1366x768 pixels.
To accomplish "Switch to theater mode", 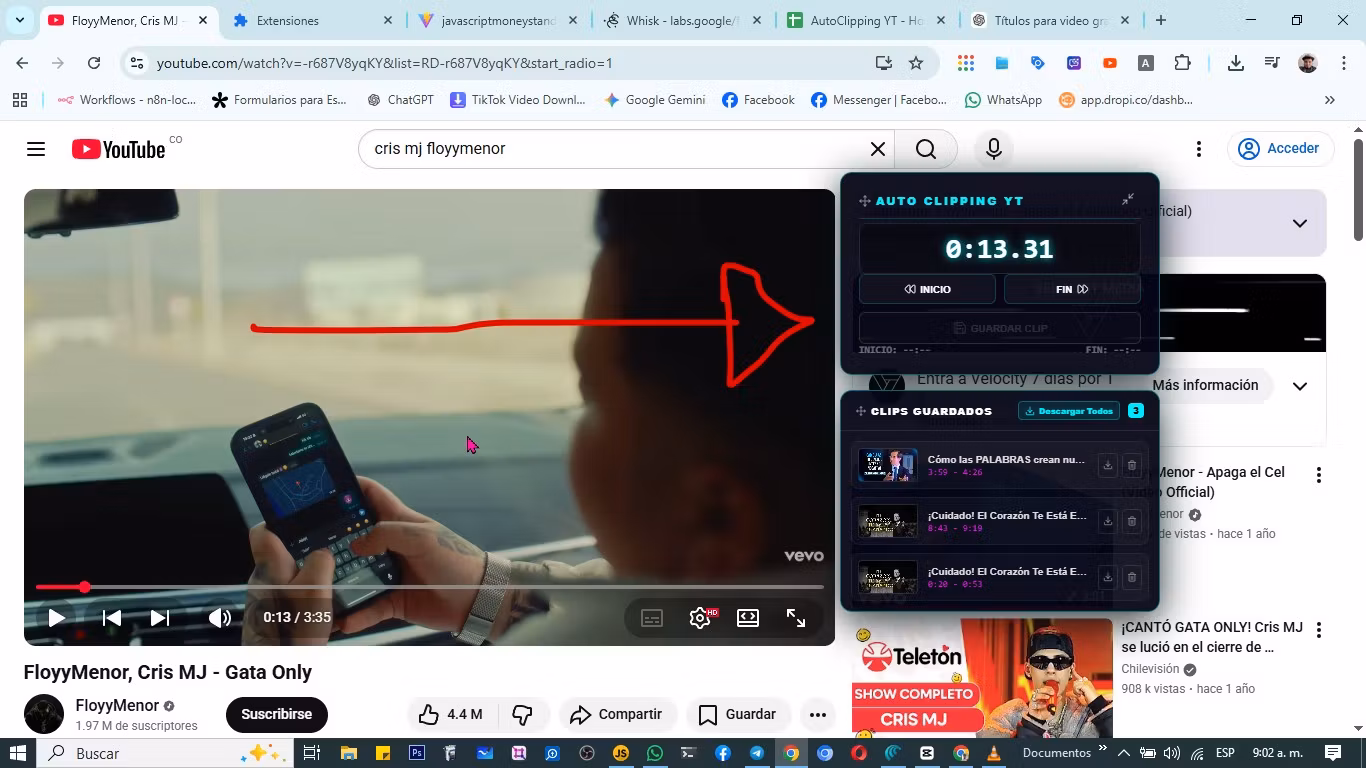I will [748, 618].
